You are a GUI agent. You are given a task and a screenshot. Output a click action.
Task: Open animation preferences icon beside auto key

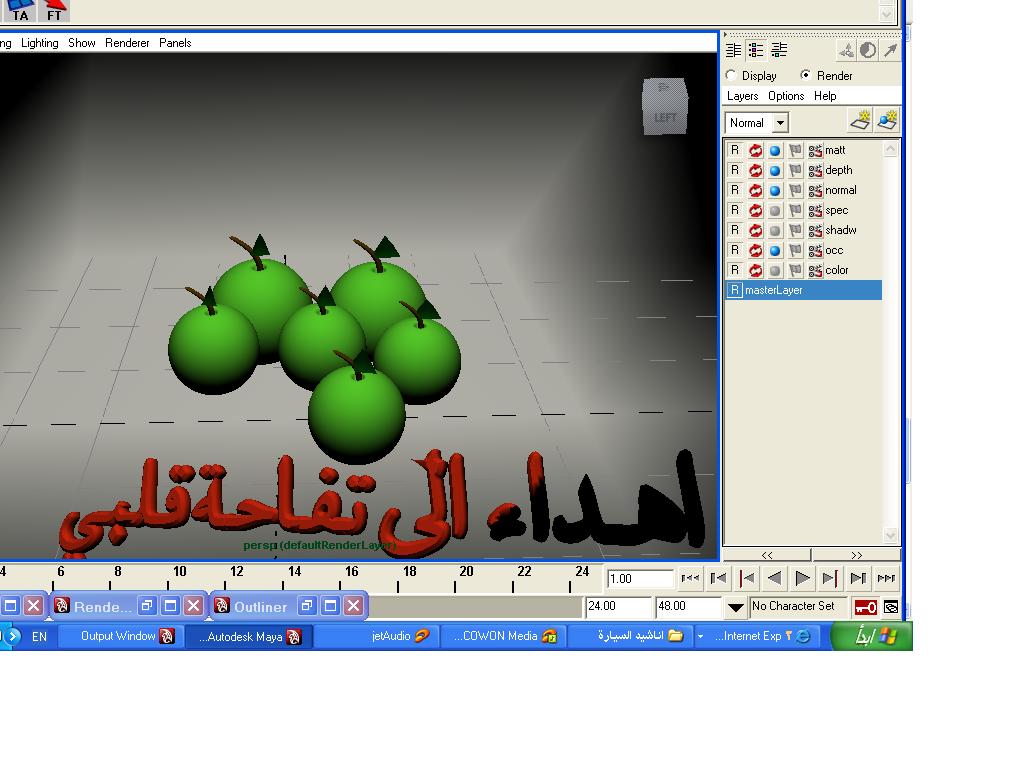[891, 607]
